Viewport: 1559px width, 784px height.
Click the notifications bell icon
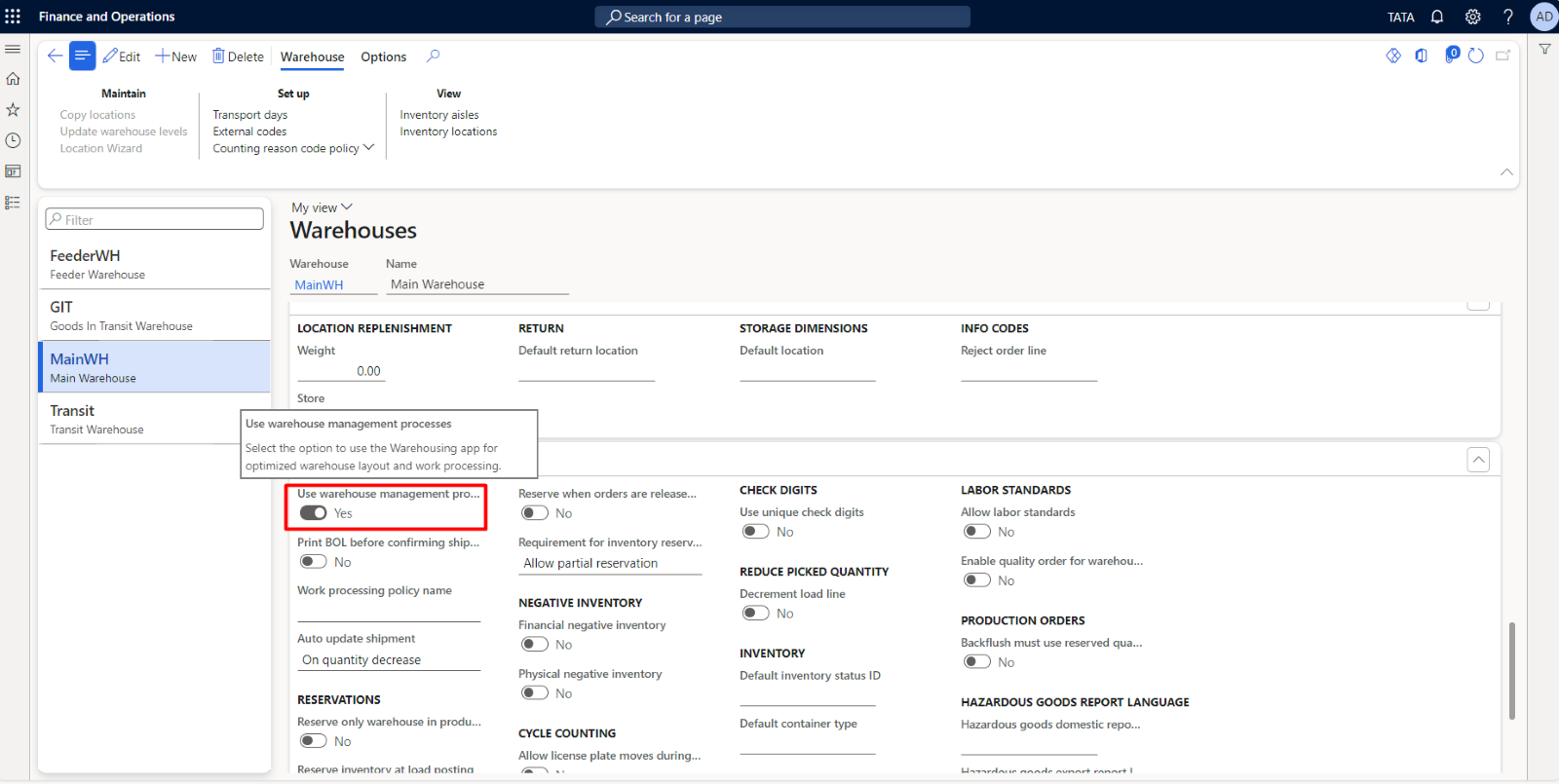coord(1437,17)
